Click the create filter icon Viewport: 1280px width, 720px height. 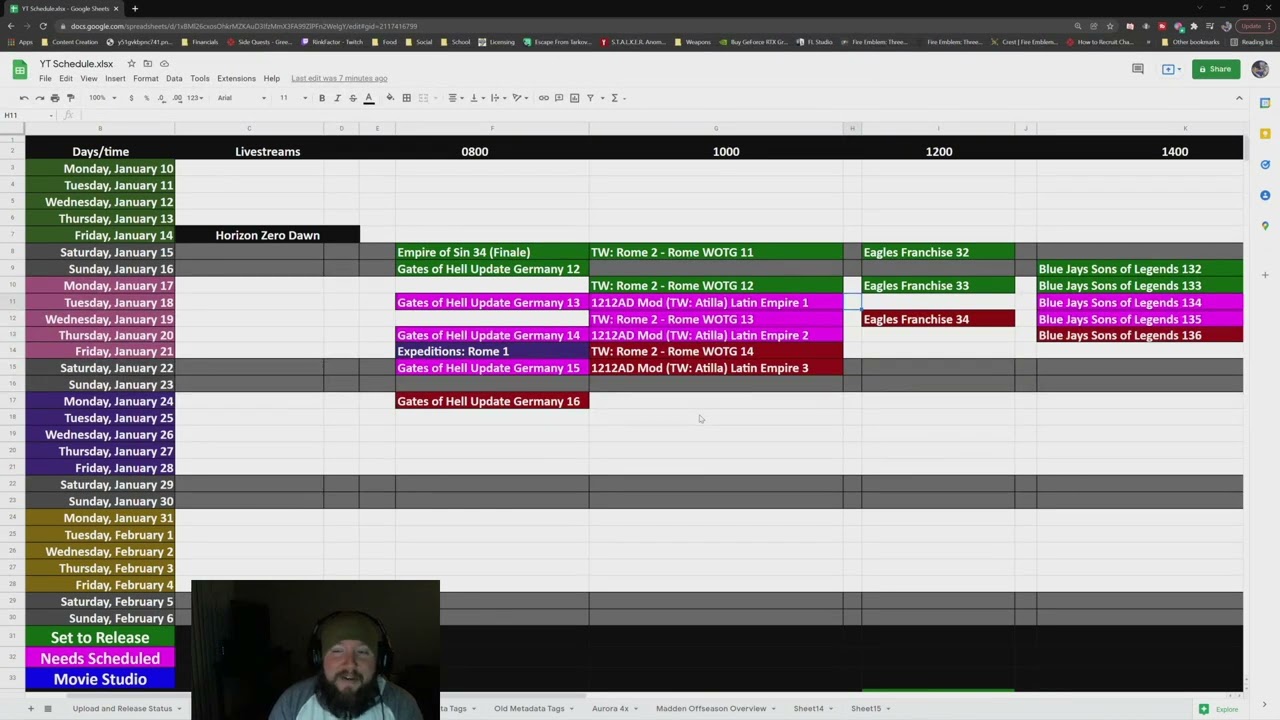pos(590,98)
